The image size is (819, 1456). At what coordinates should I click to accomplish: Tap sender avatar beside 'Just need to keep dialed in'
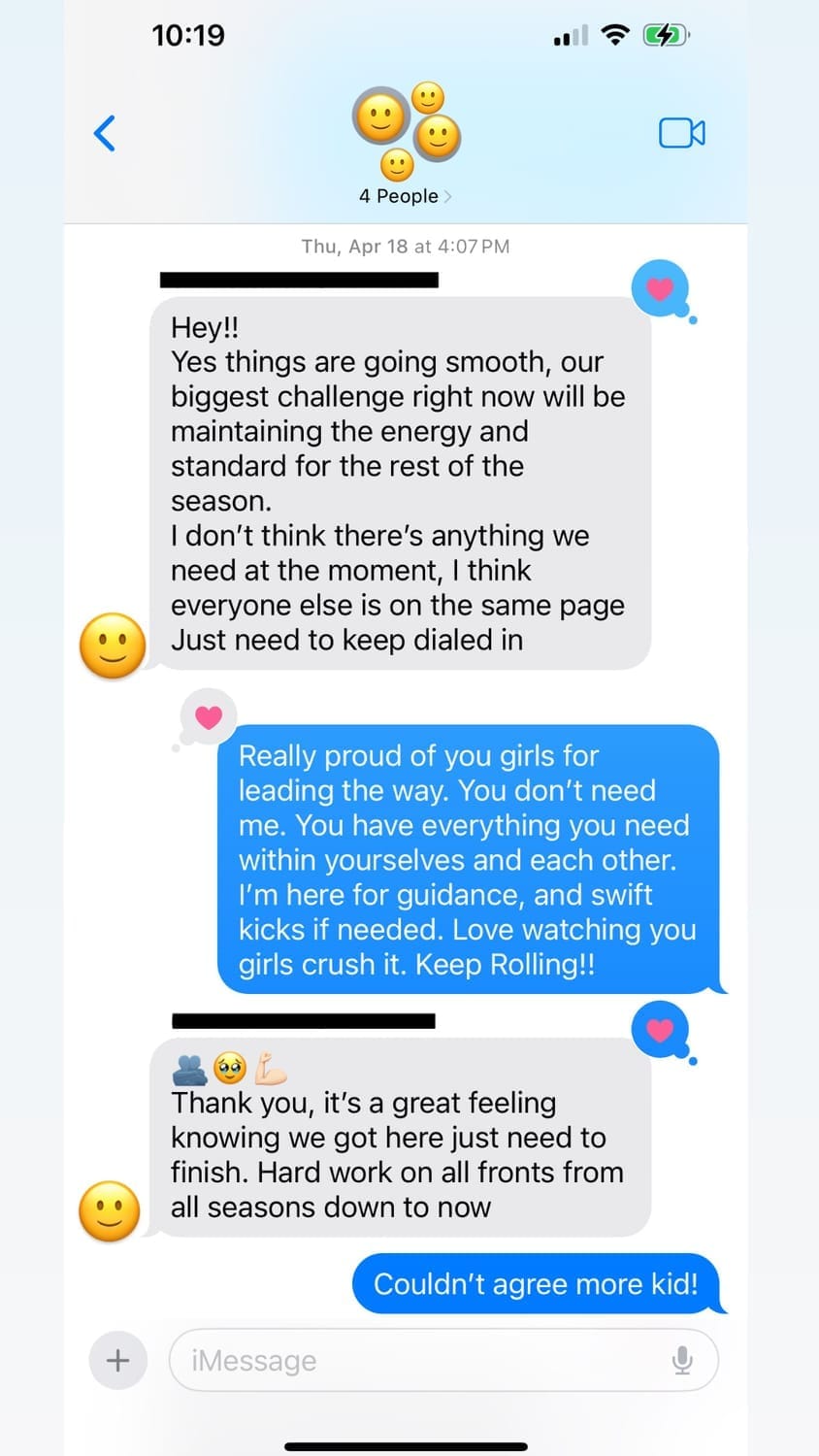113,645
